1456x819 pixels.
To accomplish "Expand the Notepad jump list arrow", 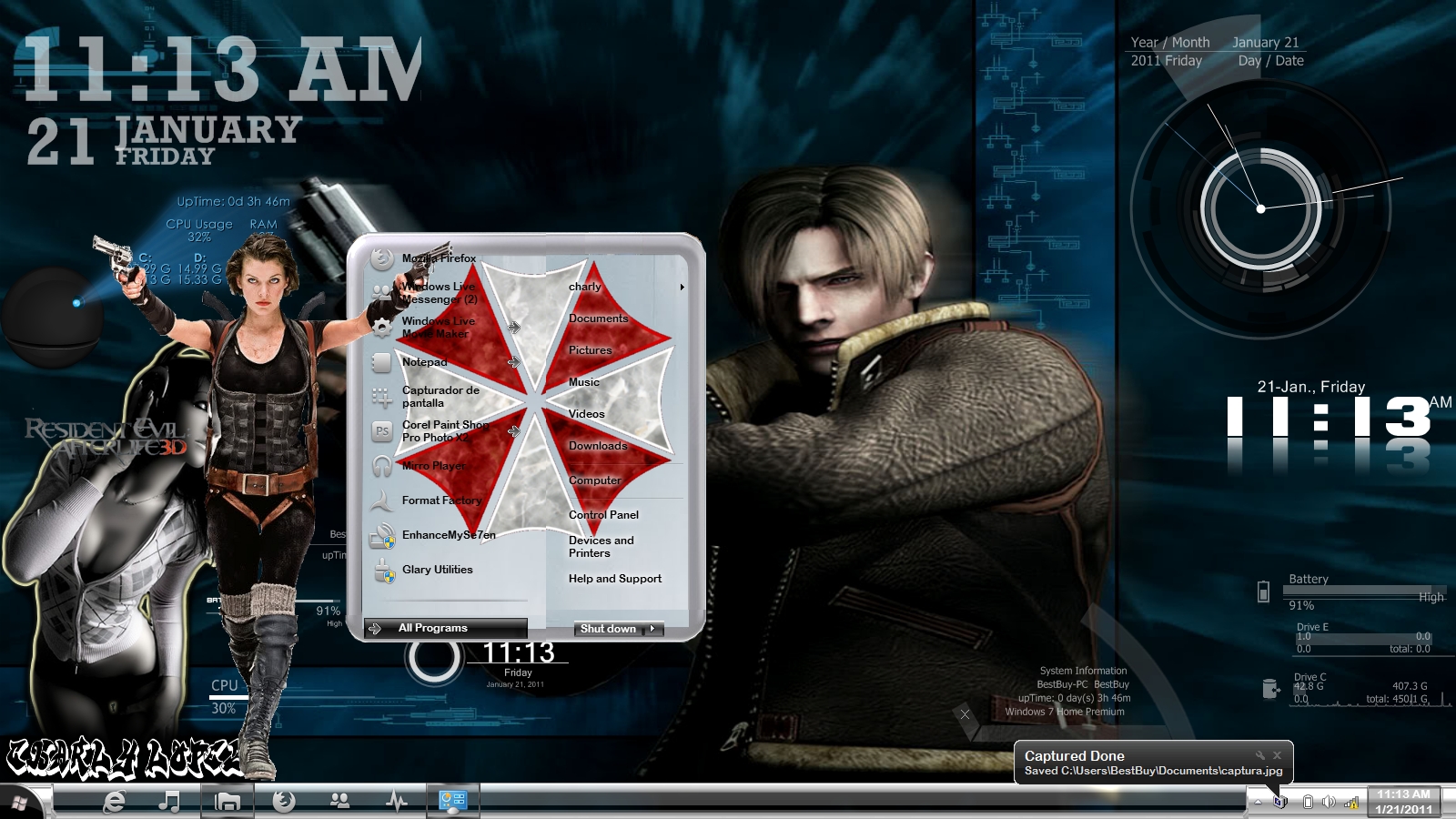I will click(514, 362).
